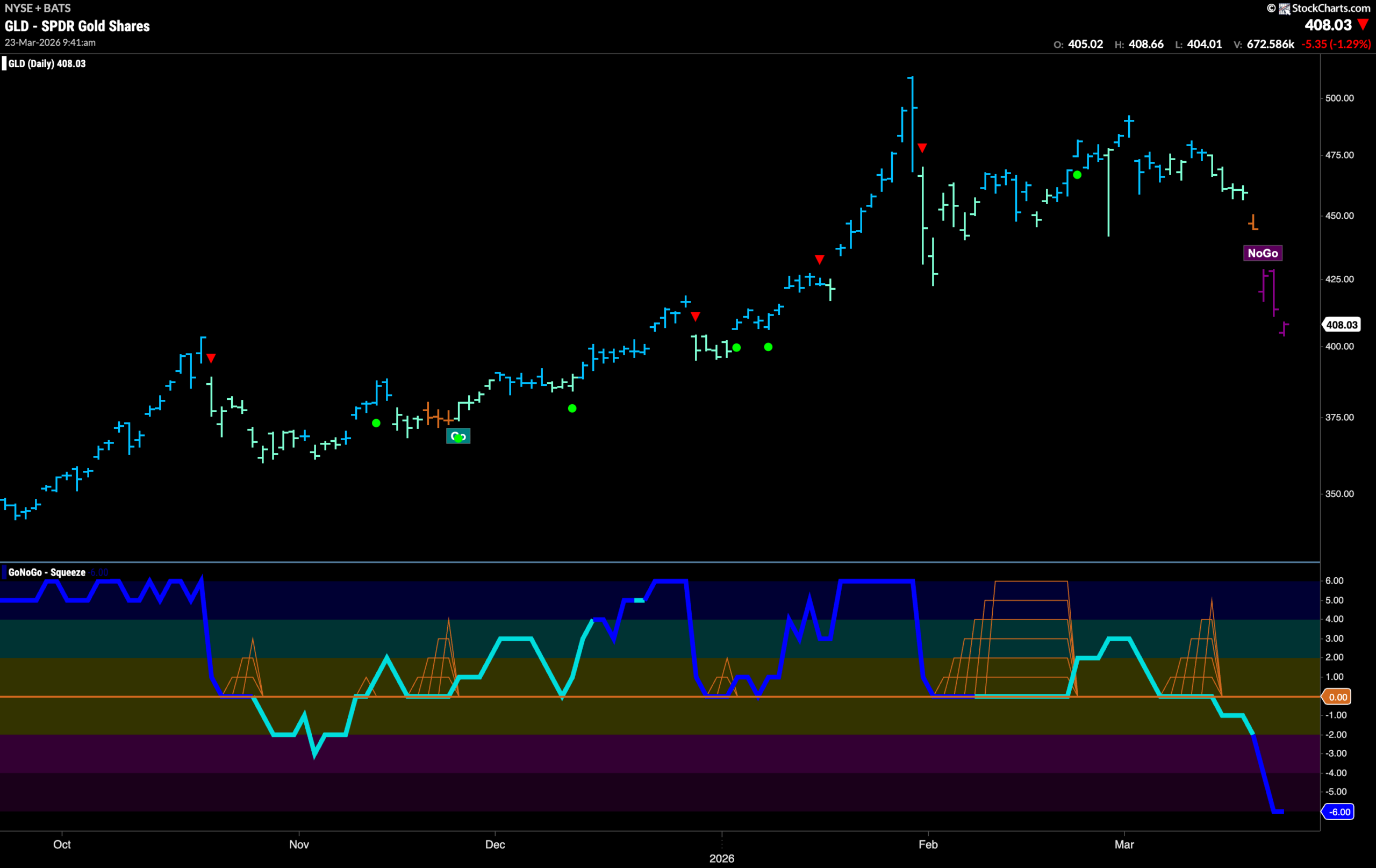
Task: Click the 350.00 price axis label
Action: click(x=1339, y=493)
